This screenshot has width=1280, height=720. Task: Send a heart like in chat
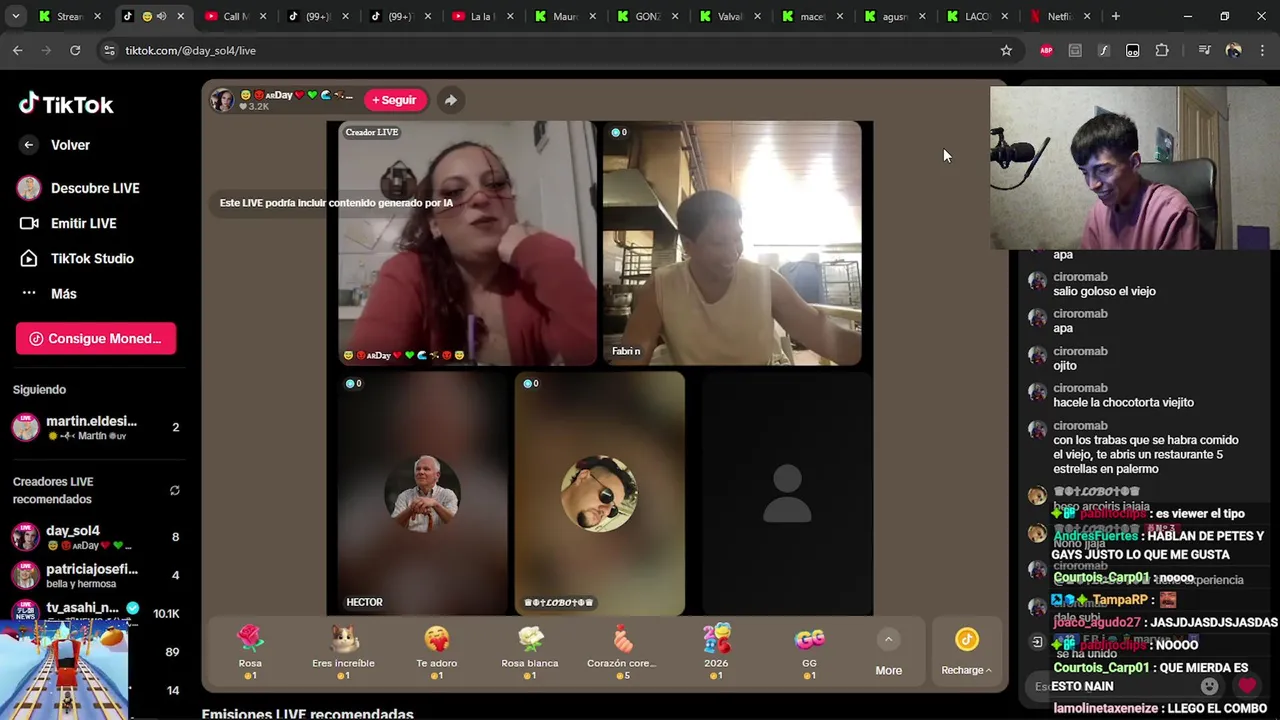tap(1246, 686)
